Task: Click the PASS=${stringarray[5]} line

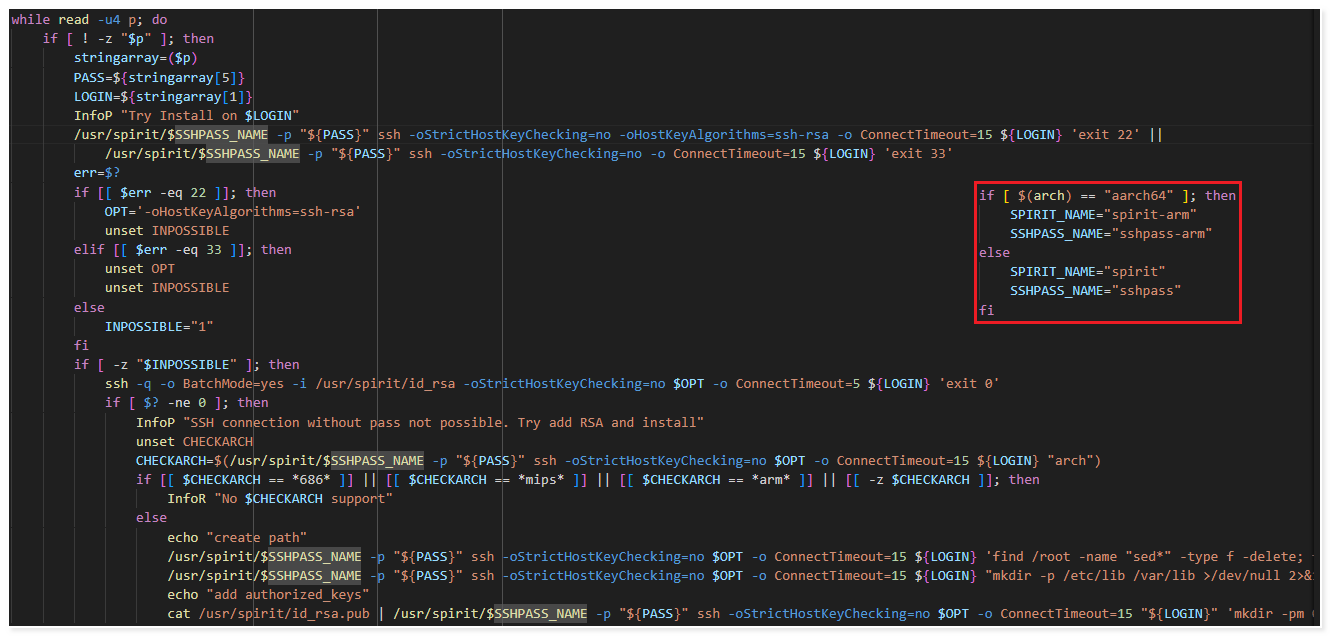Action: tap(158, 77)
